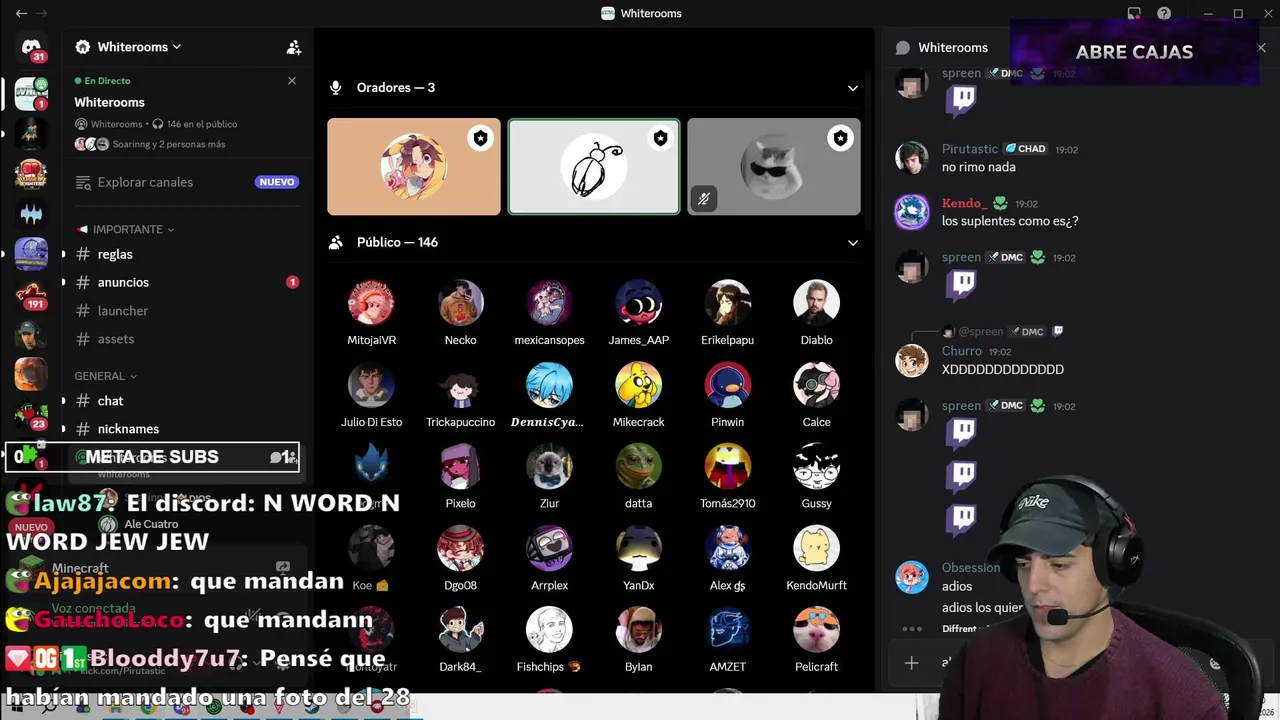1280x720 pixels.
Task: Open the red boxing-gloves server icon
Action: (31, 174)
